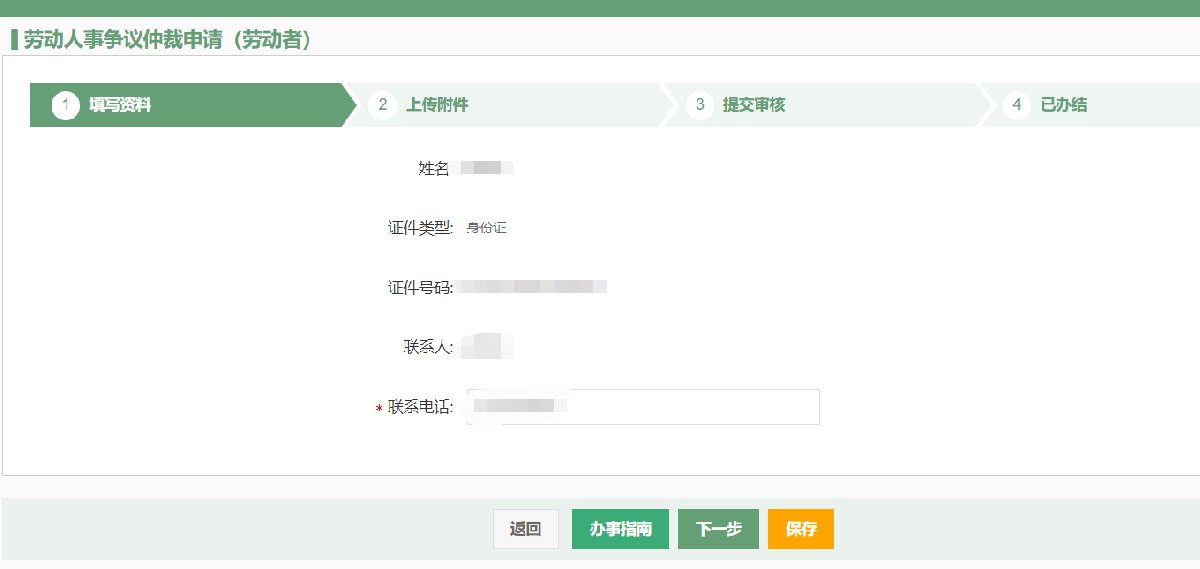Proceed with the 下一步 button
This screenshot has width=1200, height=569.
[x=718, y=529]
